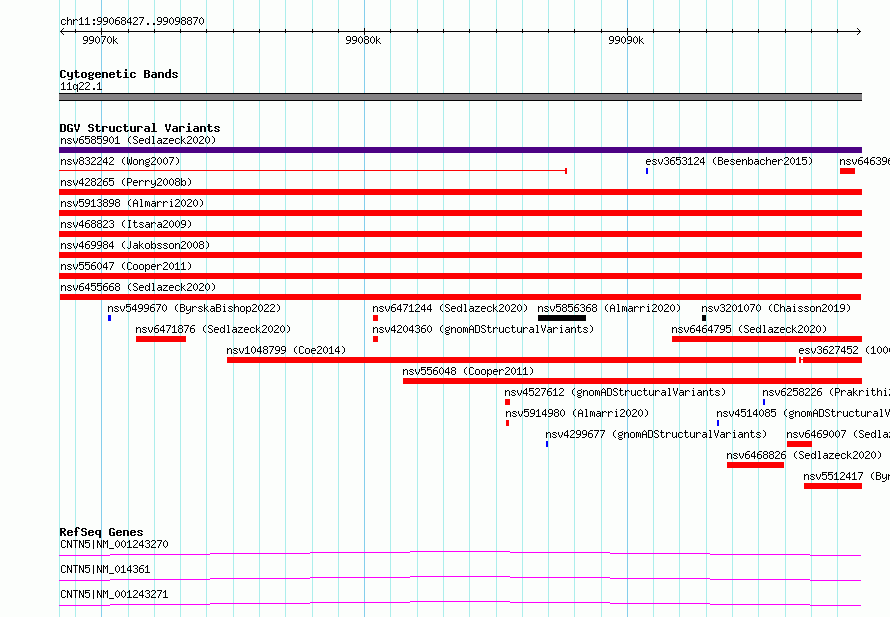Open the nsv6258226 variant label

(x=826, y=392)
